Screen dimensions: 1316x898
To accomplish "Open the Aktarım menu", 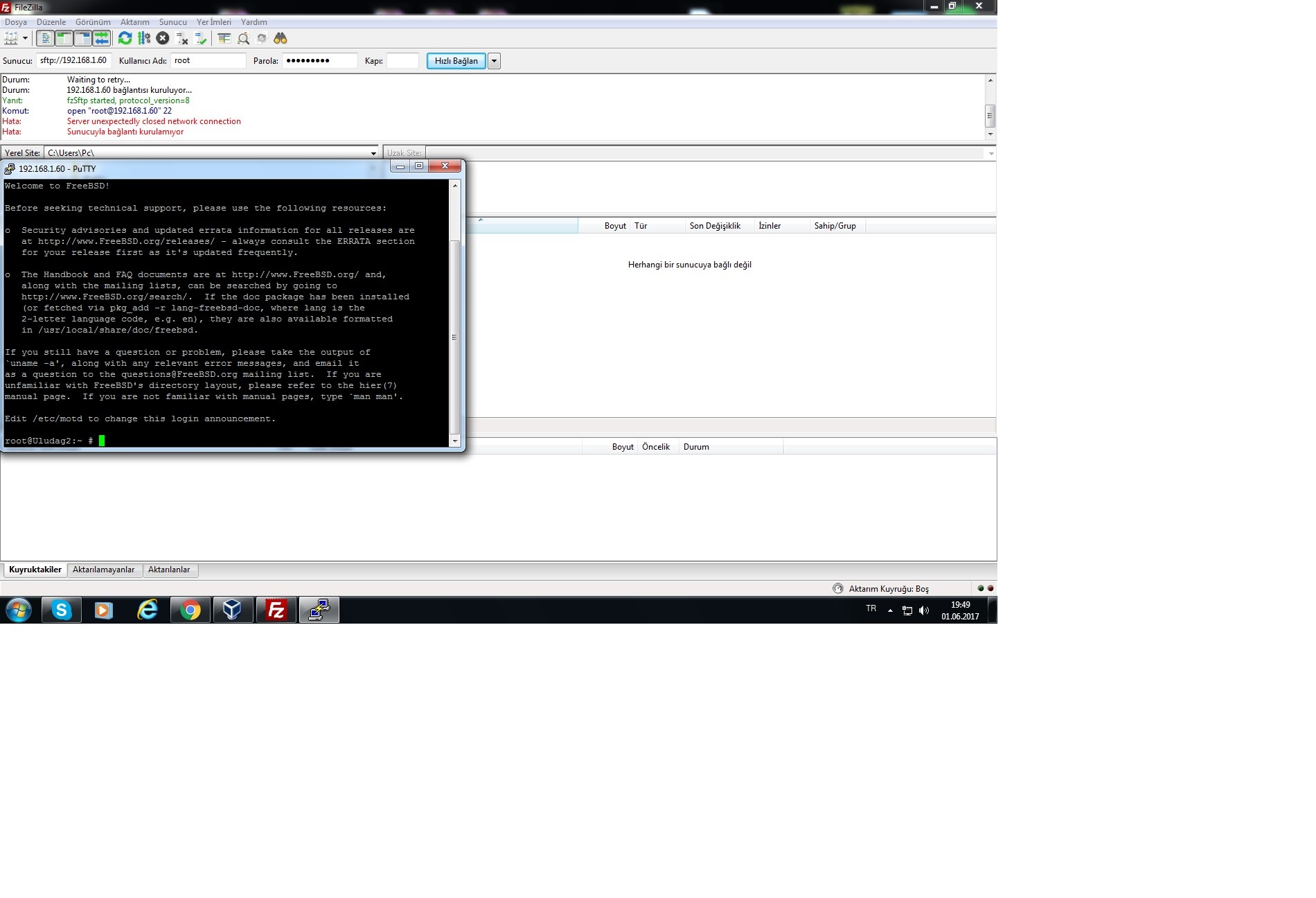I will tap(135, 22).
